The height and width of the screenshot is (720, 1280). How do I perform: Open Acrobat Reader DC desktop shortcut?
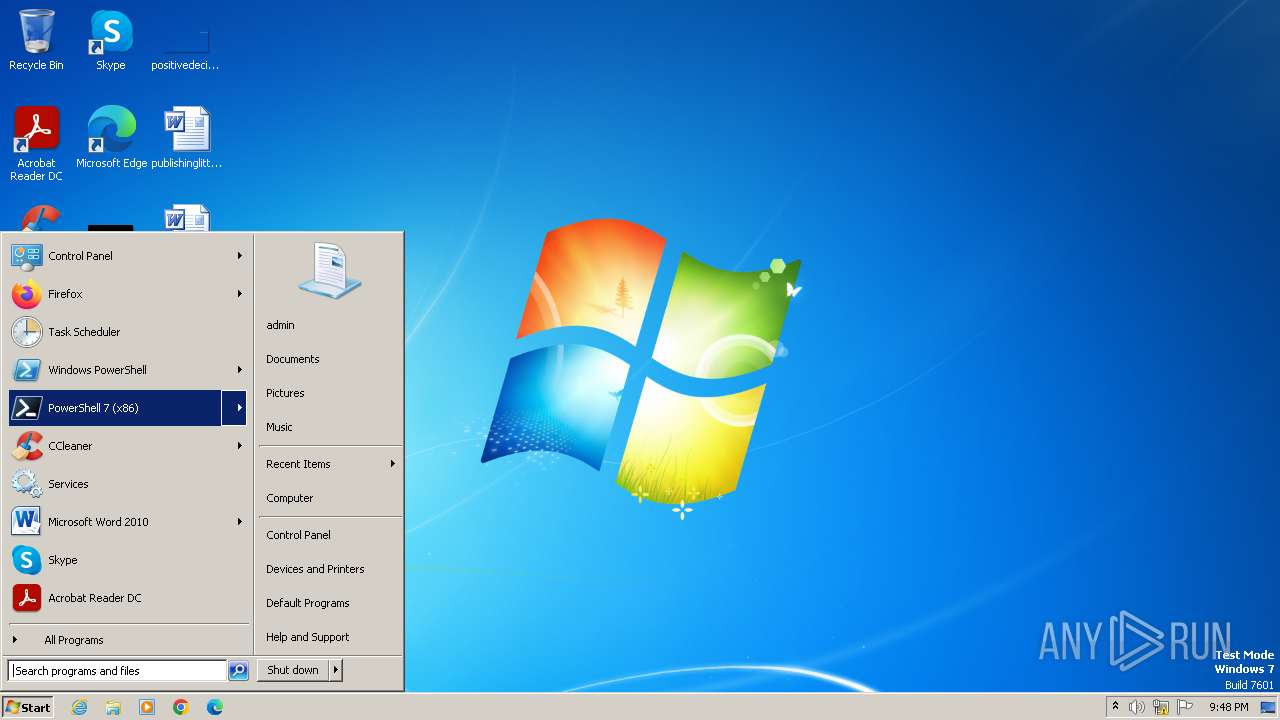36,144
